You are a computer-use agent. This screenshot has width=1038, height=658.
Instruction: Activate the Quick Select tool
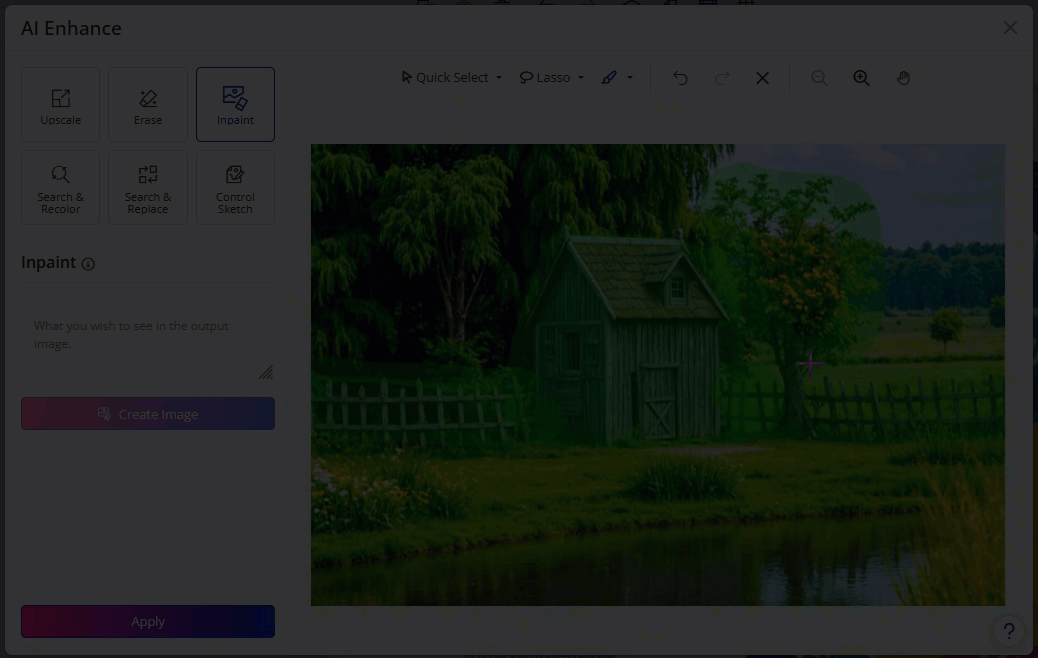click(x=445, y=77)
